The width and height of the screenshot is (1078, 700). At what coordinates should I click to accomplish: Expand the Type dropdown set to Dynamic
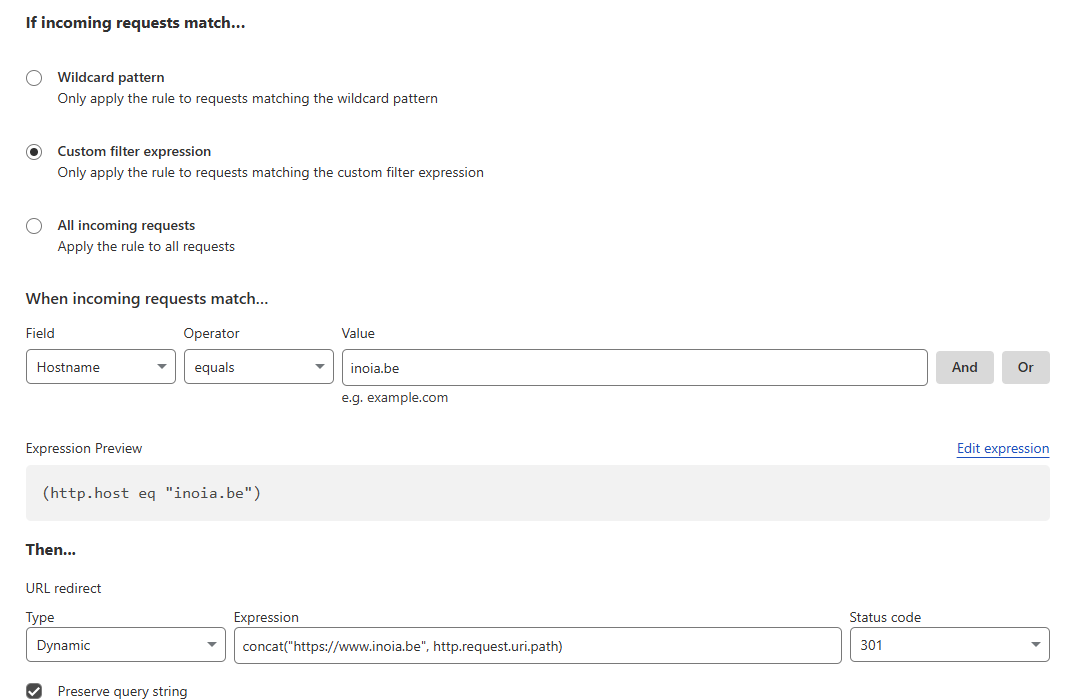(x=125, y=645)
